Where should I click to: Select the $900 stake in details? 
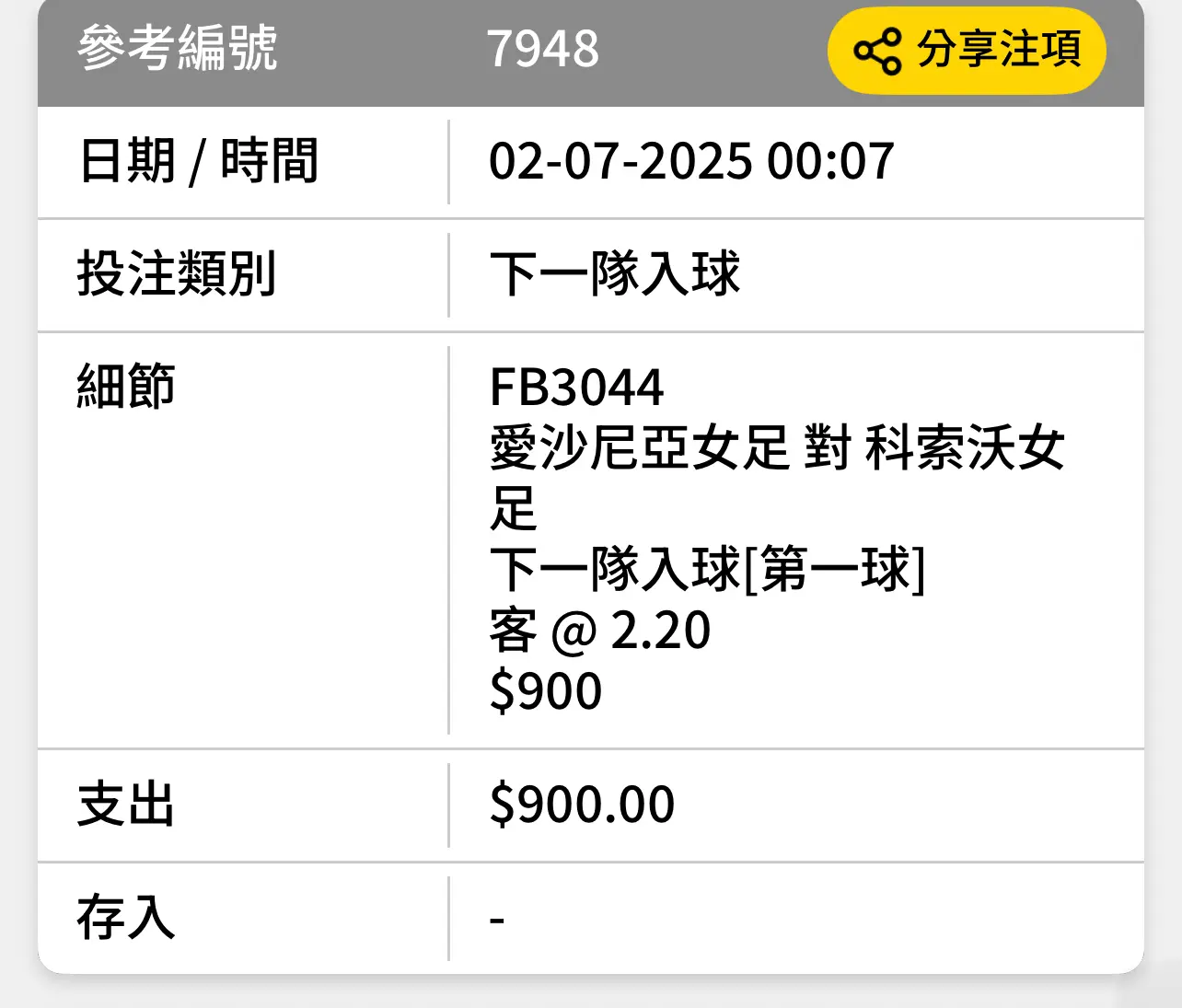pos(546,691)
